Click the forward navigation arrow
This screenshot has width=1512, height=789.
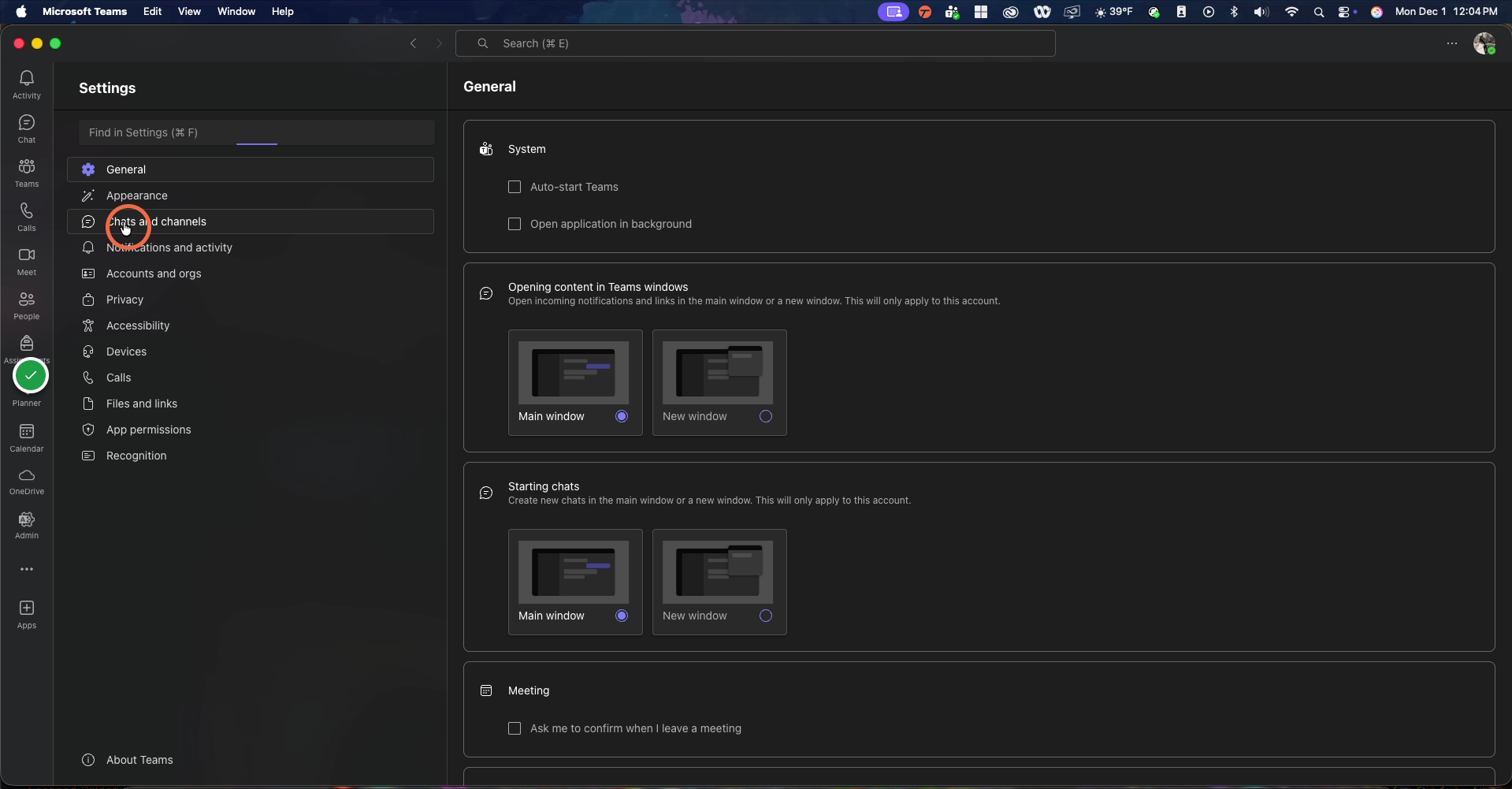tap(439, 43)
